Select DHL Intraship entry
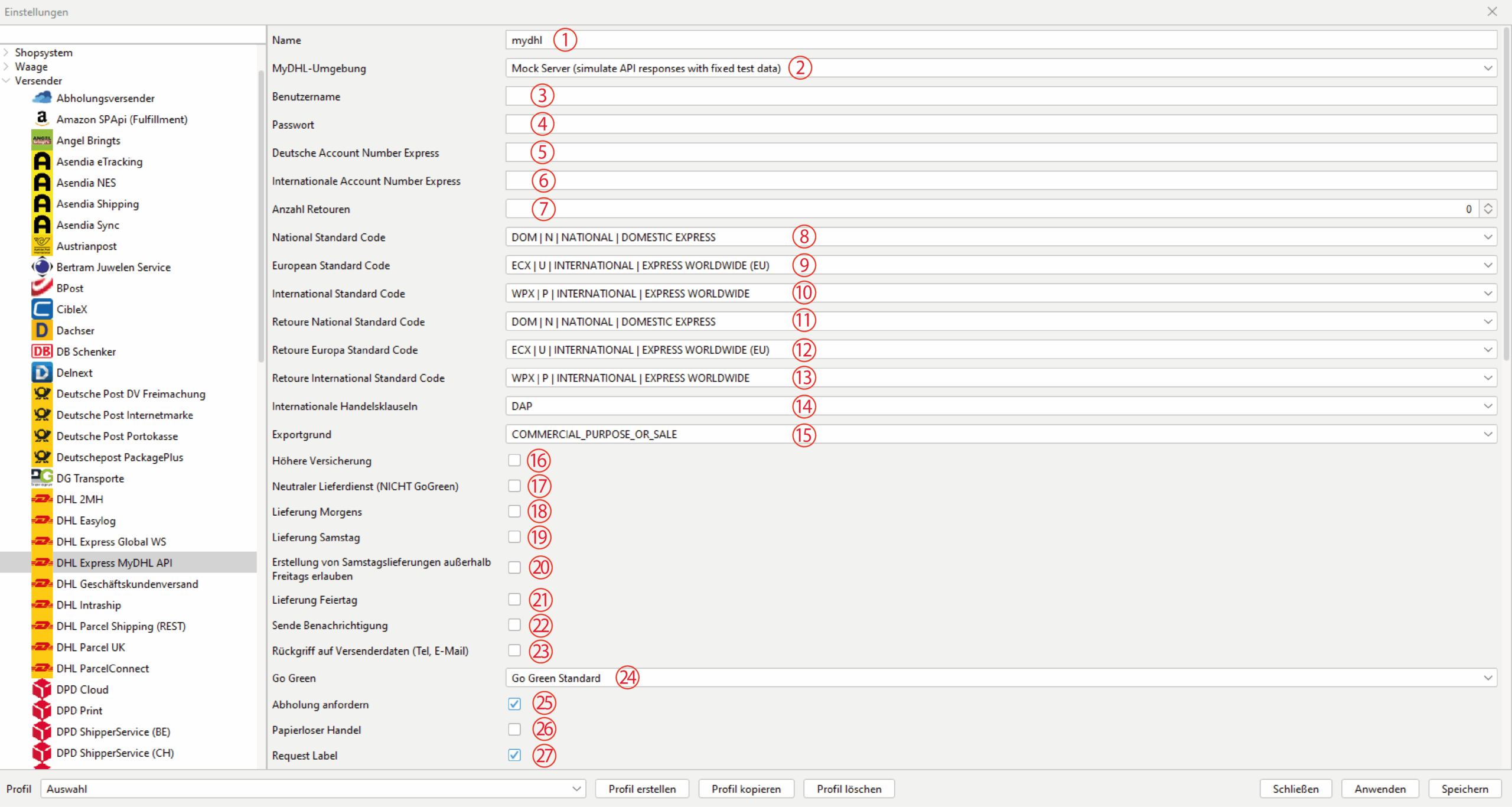The height and width of the screenshot is (807, 1512). [89, 605]
